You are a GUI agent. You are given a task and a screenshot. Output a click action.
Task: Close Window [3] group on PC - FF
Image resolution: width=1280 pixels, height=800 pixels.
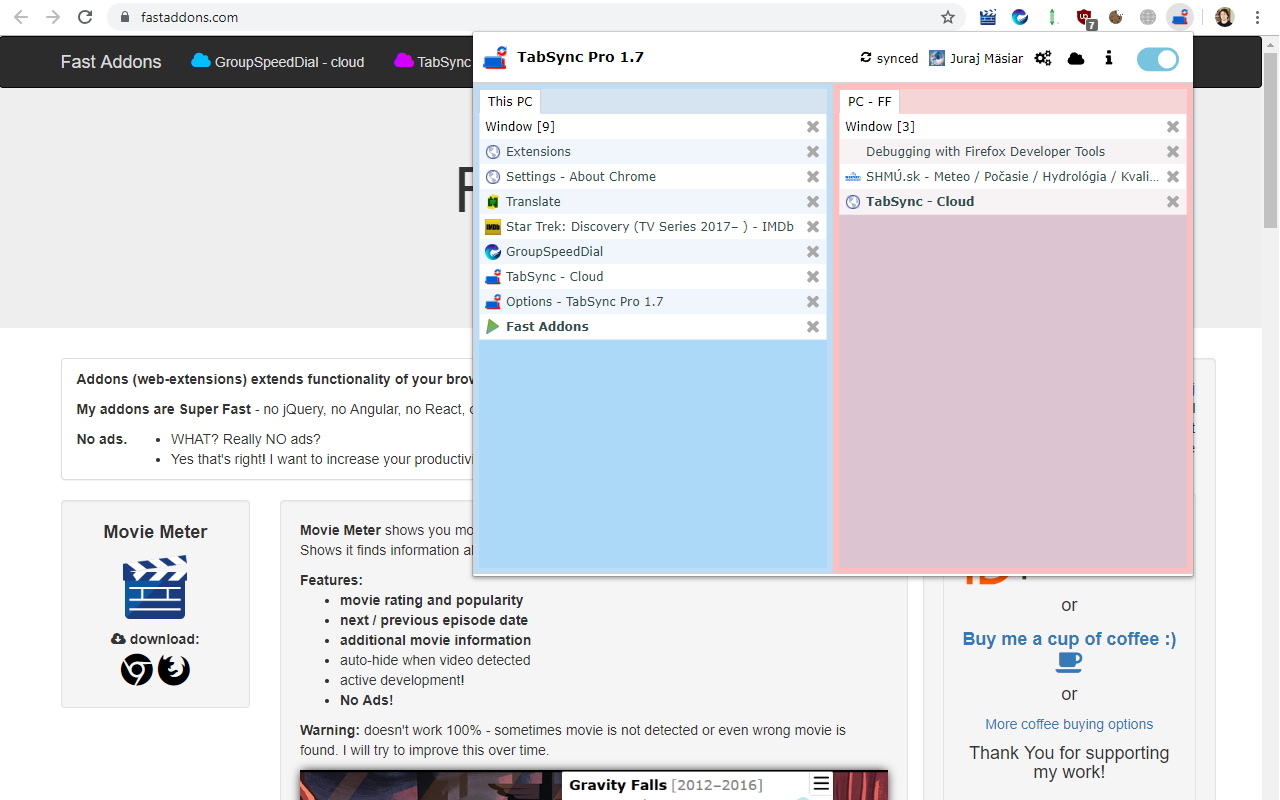point(1173,127)
